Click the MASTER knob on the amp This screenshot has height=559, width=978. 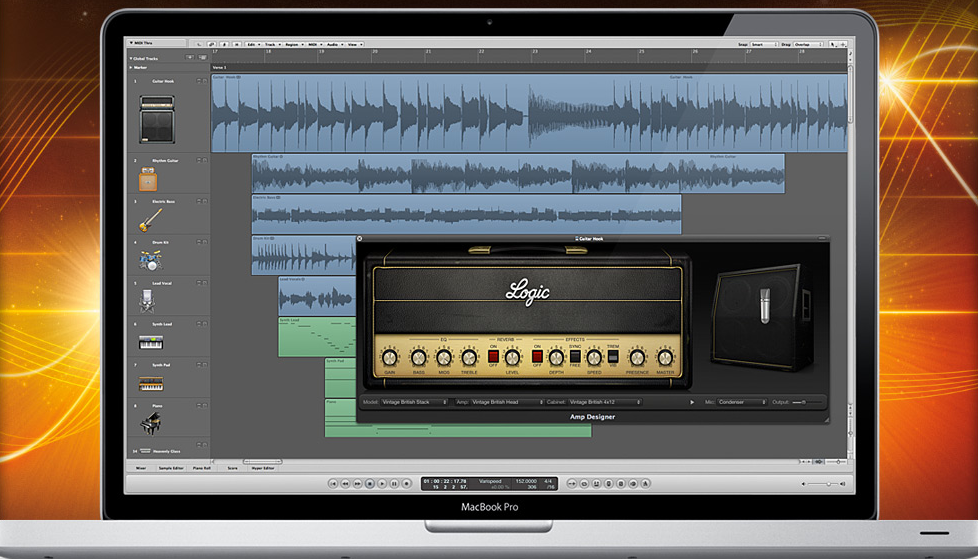coord(666,357)
